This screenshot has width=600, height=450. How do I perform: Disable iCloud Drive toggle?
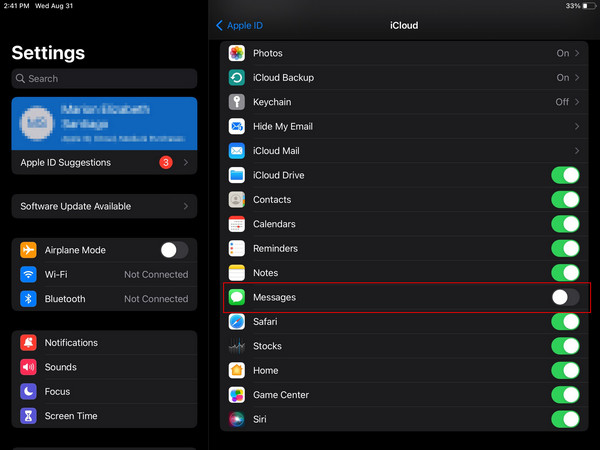tap(565, 175)
